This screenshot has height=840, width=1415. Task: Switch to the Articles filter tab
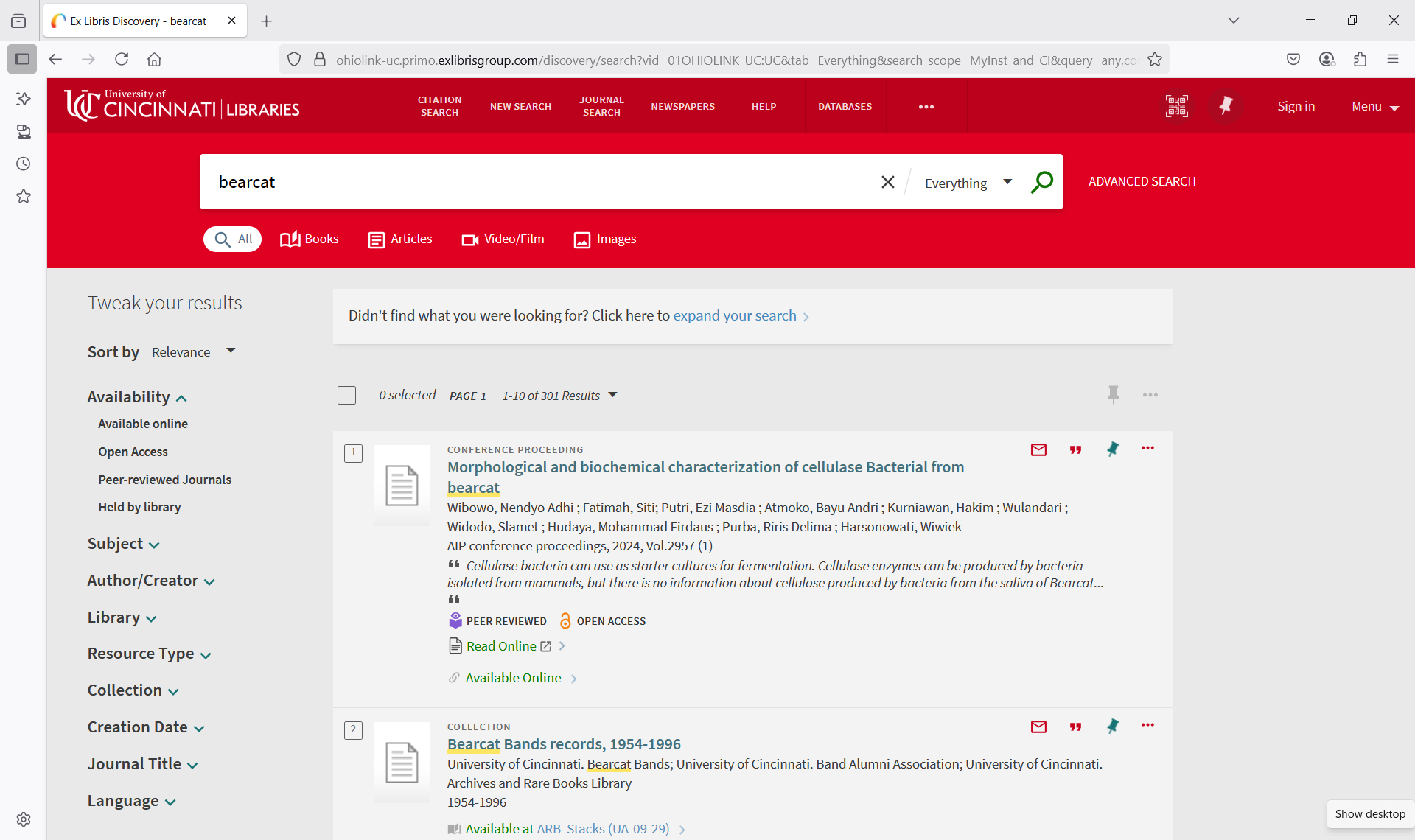399,239
